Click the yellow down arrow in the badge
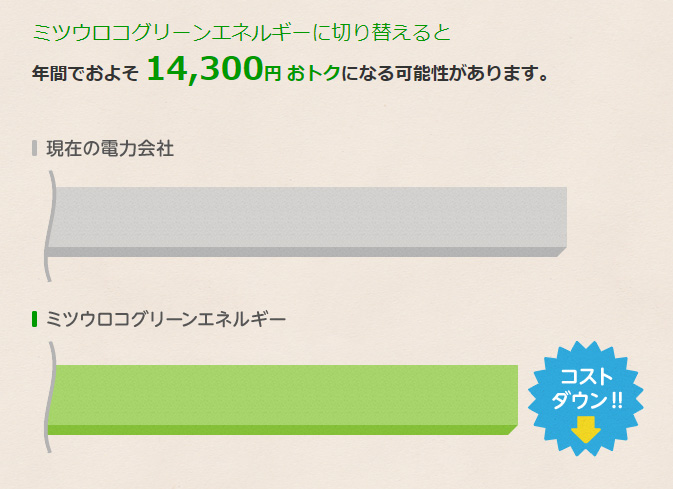This screenshot has height=489, width=673. point(585,430)
